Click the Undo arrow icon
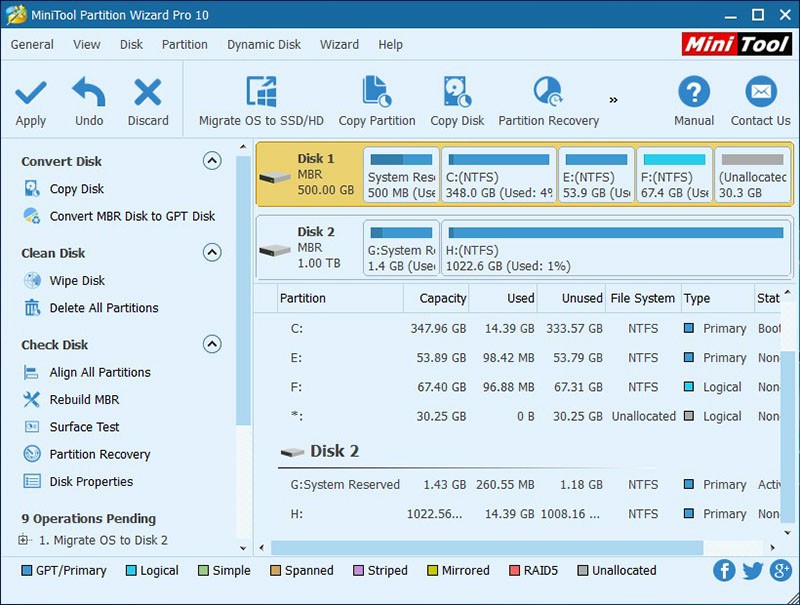The width and height of the screenshot is (800, 605). click(89, 92)
